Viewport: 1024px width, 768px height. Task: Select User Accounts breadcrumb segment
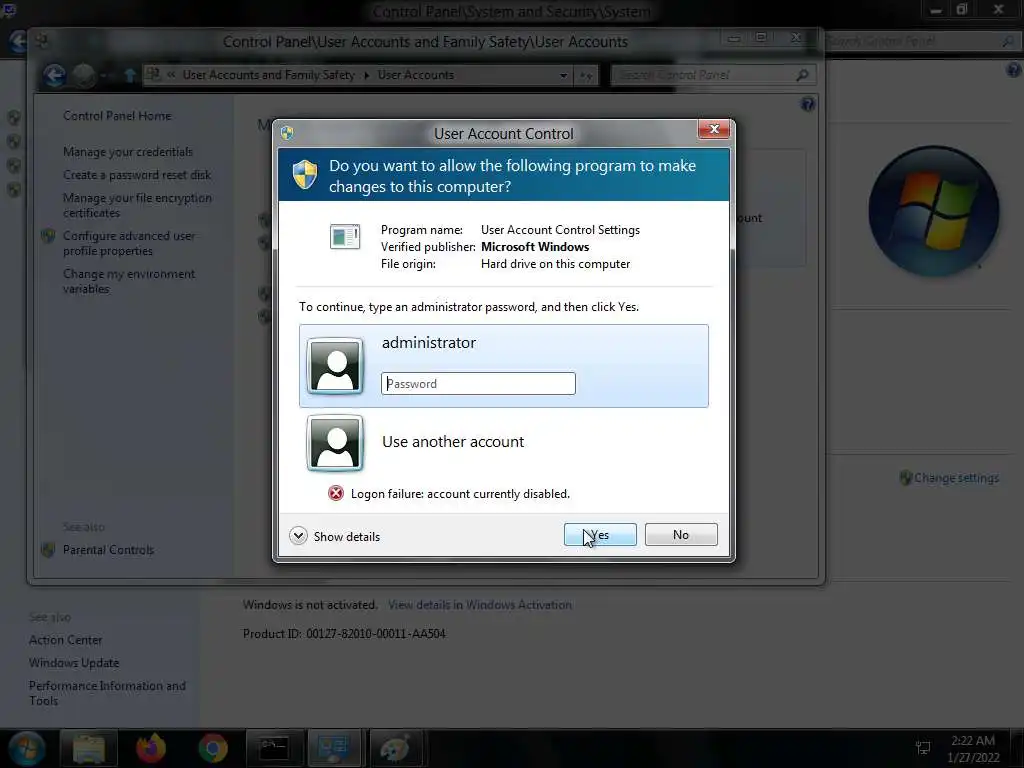coord(415,74)
